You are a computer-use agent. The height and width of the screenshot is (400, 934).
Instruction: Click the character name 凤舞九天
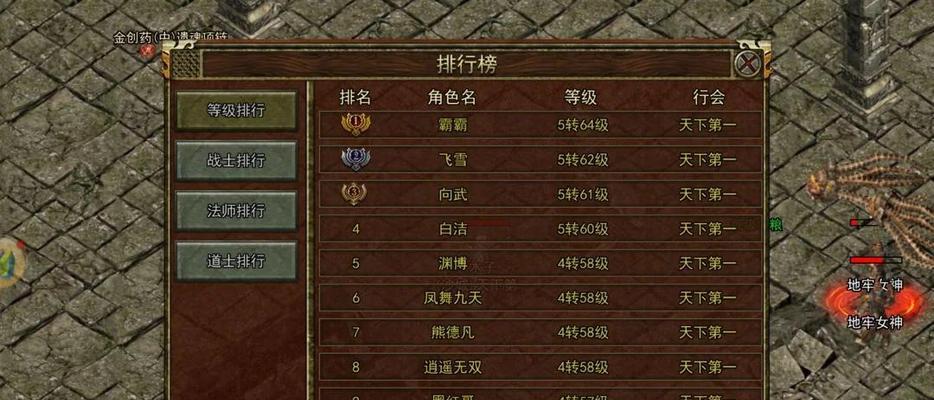[452, 298]
